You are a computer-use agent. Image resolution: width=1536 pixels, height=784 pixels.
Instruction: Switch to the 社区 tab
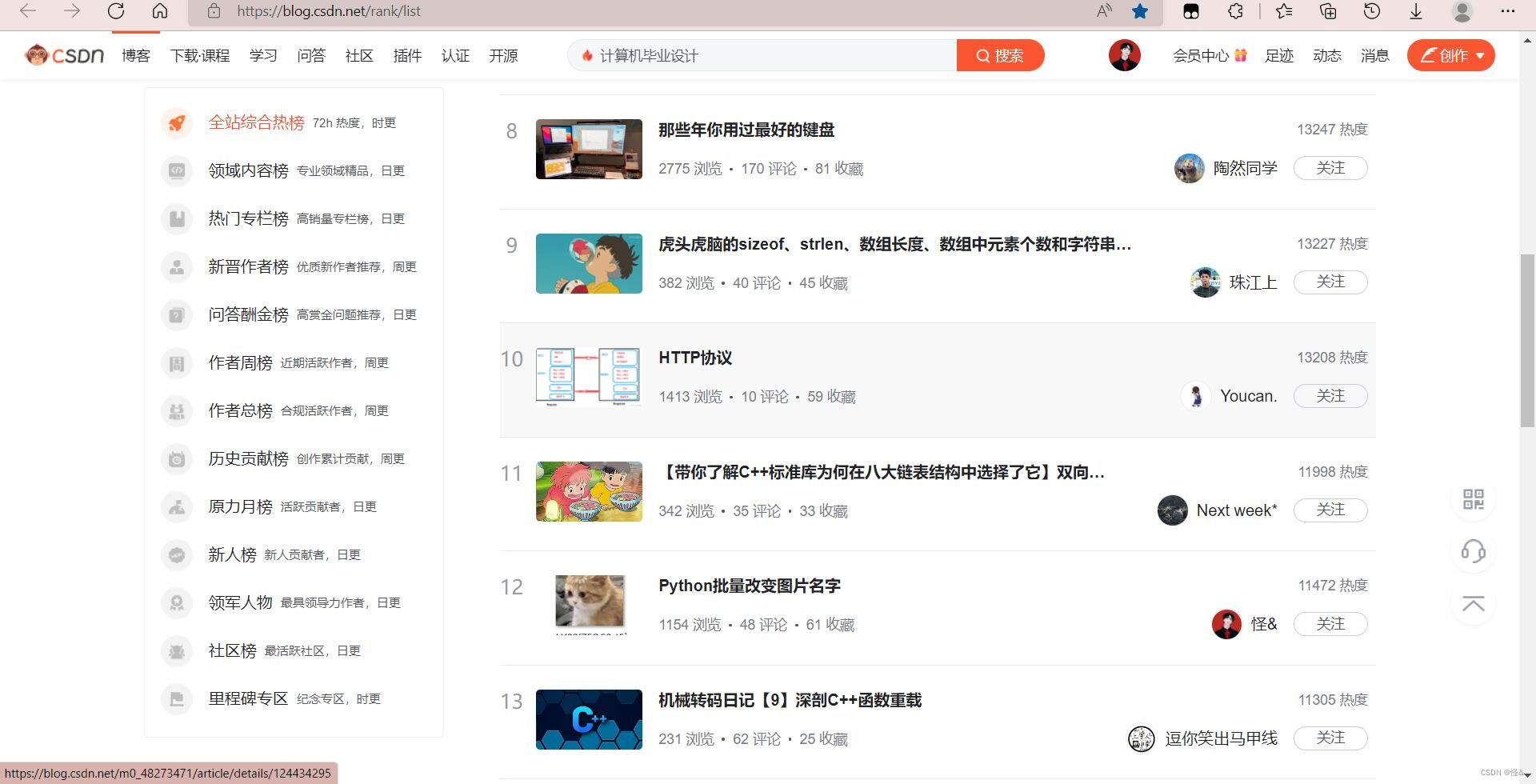(x=358, y=55)
